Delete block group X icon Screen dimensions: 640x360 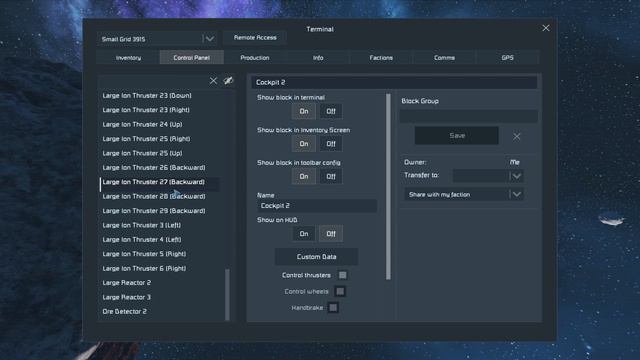point(517,136)
